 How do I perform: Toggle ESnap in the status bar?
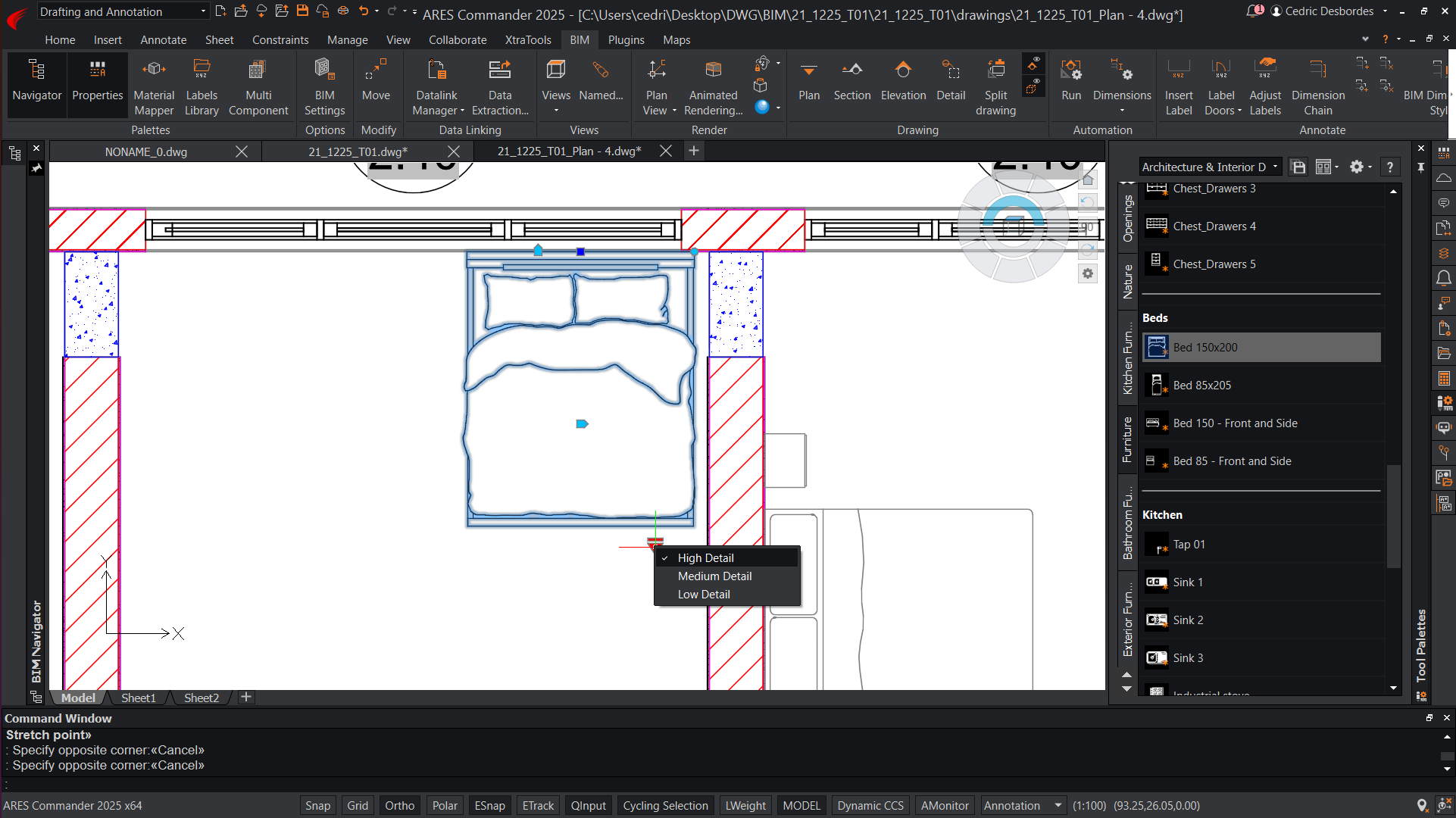[x=489, y=805]
